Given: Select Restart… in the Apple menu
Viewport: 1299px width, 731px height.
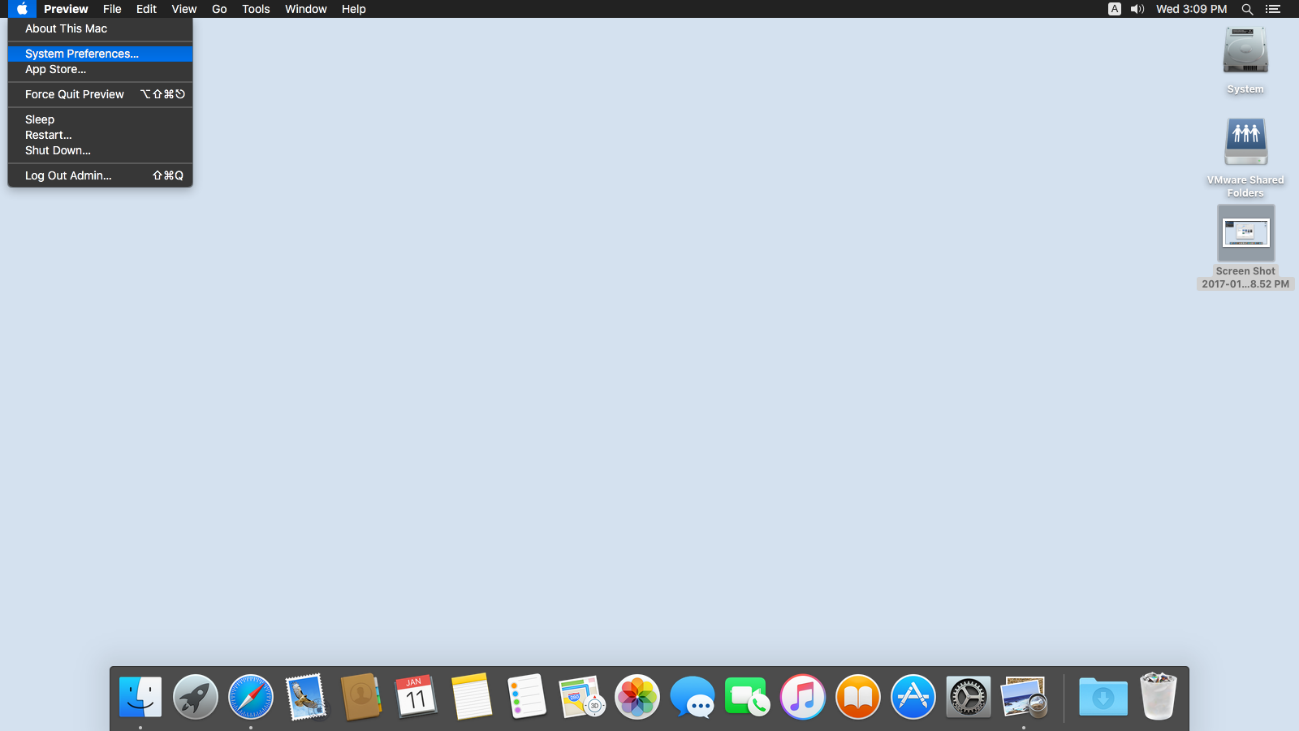Looking at the screenshot, I should tap(48, 135).
